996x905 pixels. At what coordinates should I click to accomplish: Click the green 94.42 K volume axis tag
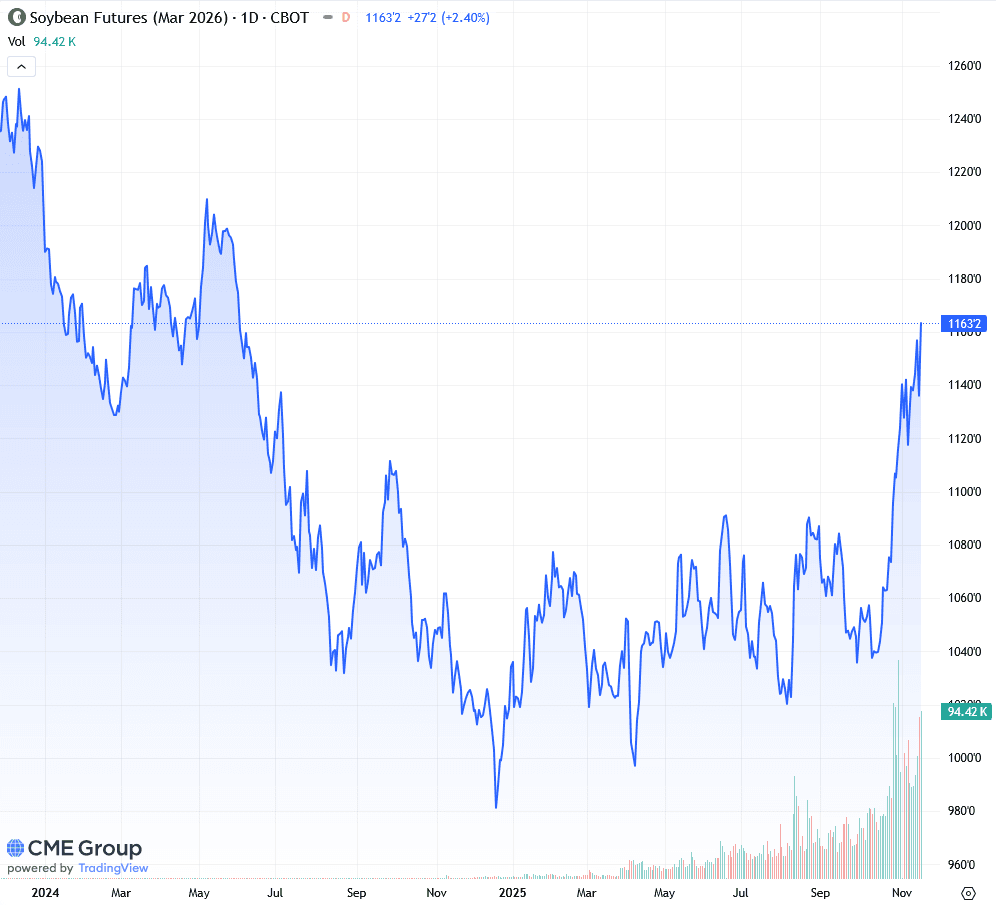tap(966, 712)
